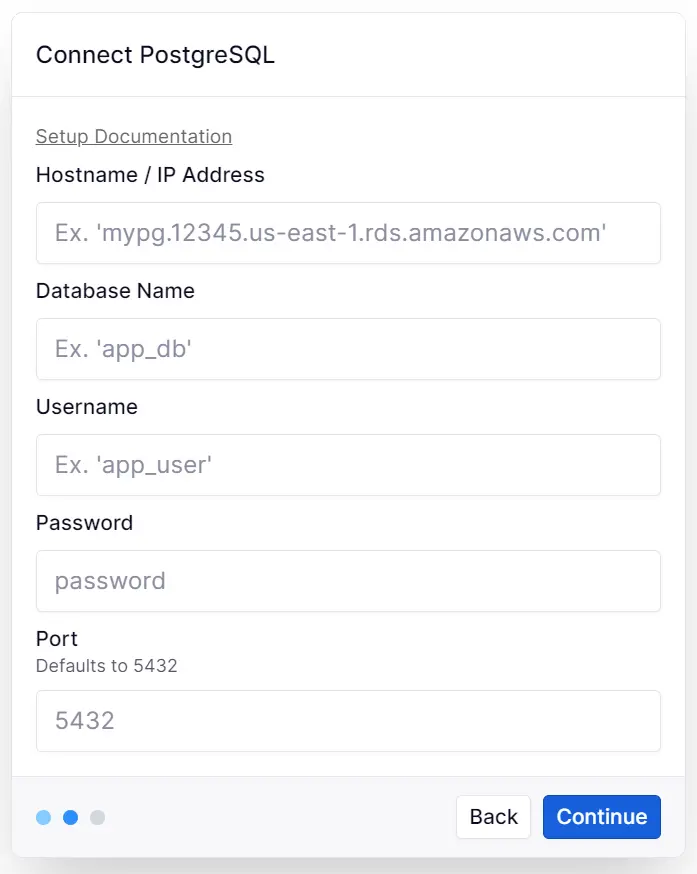Click the Password field label
The image size is (697, 874).
pos(84,523)
